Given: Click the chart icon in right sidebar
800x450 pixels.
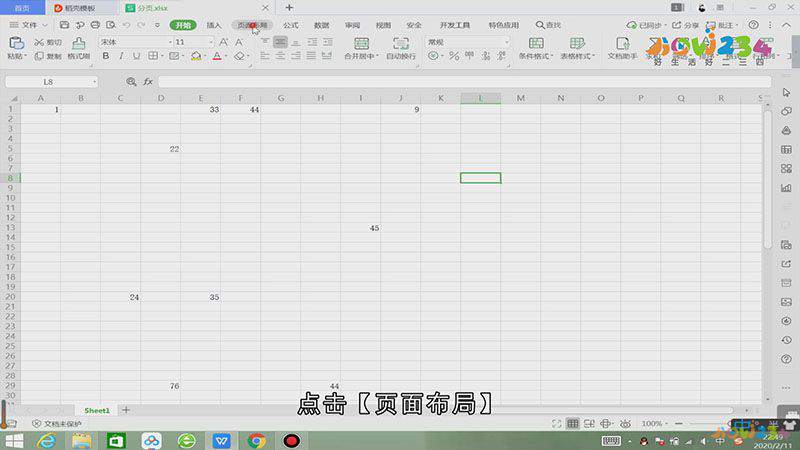Looking at the screenshot, I should 786,188.
